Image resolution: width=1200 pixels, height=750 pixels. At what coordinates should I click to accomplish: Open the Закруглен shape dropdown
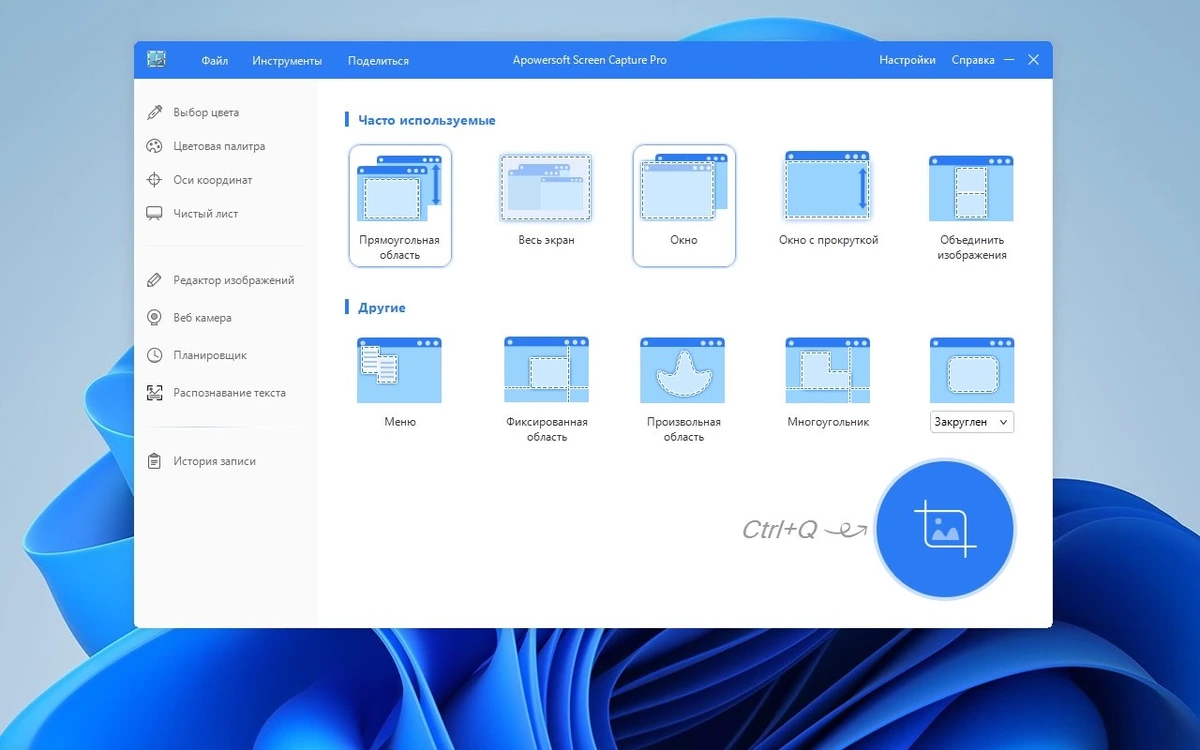[x=972, y=422]
